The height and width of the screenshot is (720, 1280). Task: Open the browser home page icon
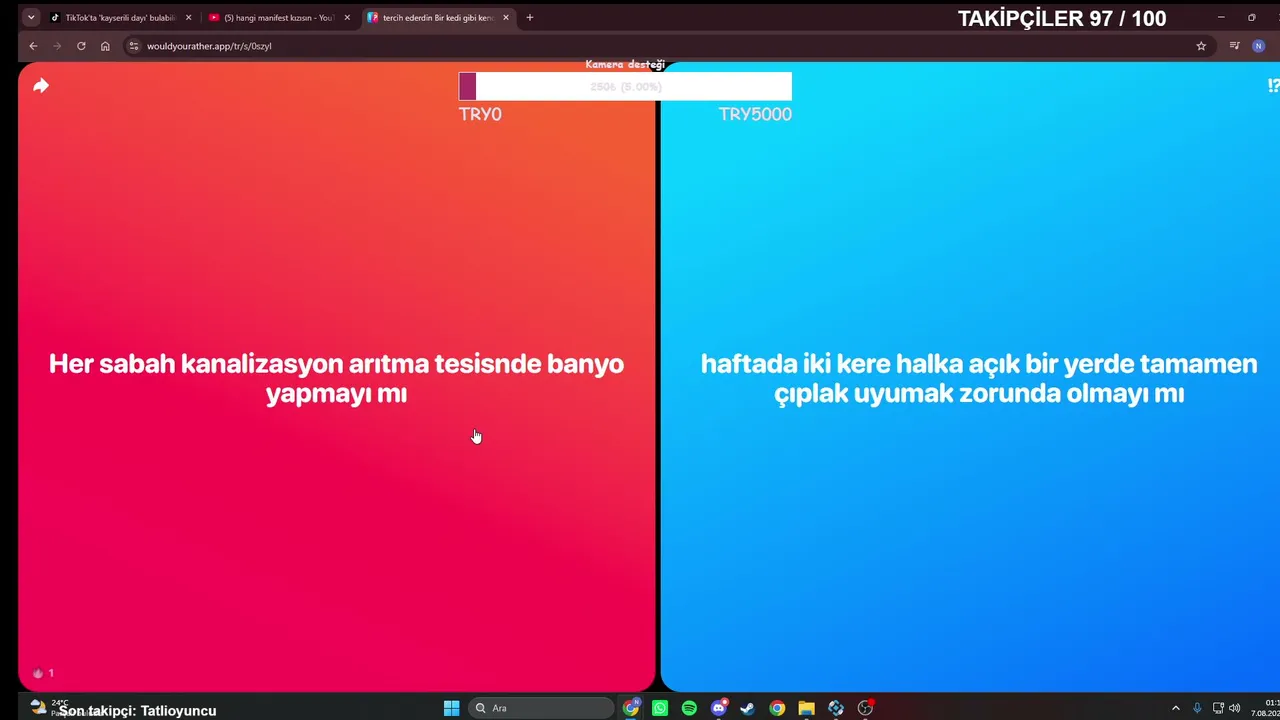pyautogui.click(x=105, y=46)
